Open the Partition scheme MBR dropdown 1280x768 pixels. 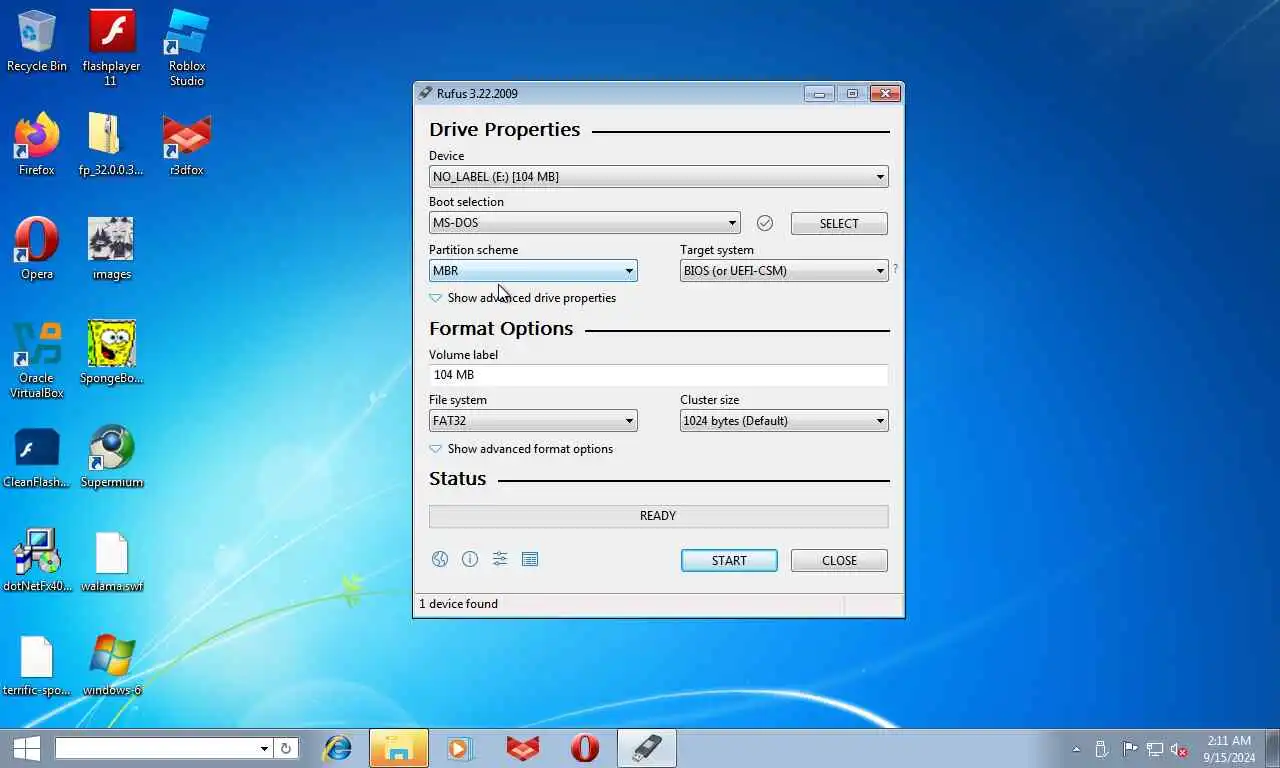pyautogui.click(x=533, y=271)
